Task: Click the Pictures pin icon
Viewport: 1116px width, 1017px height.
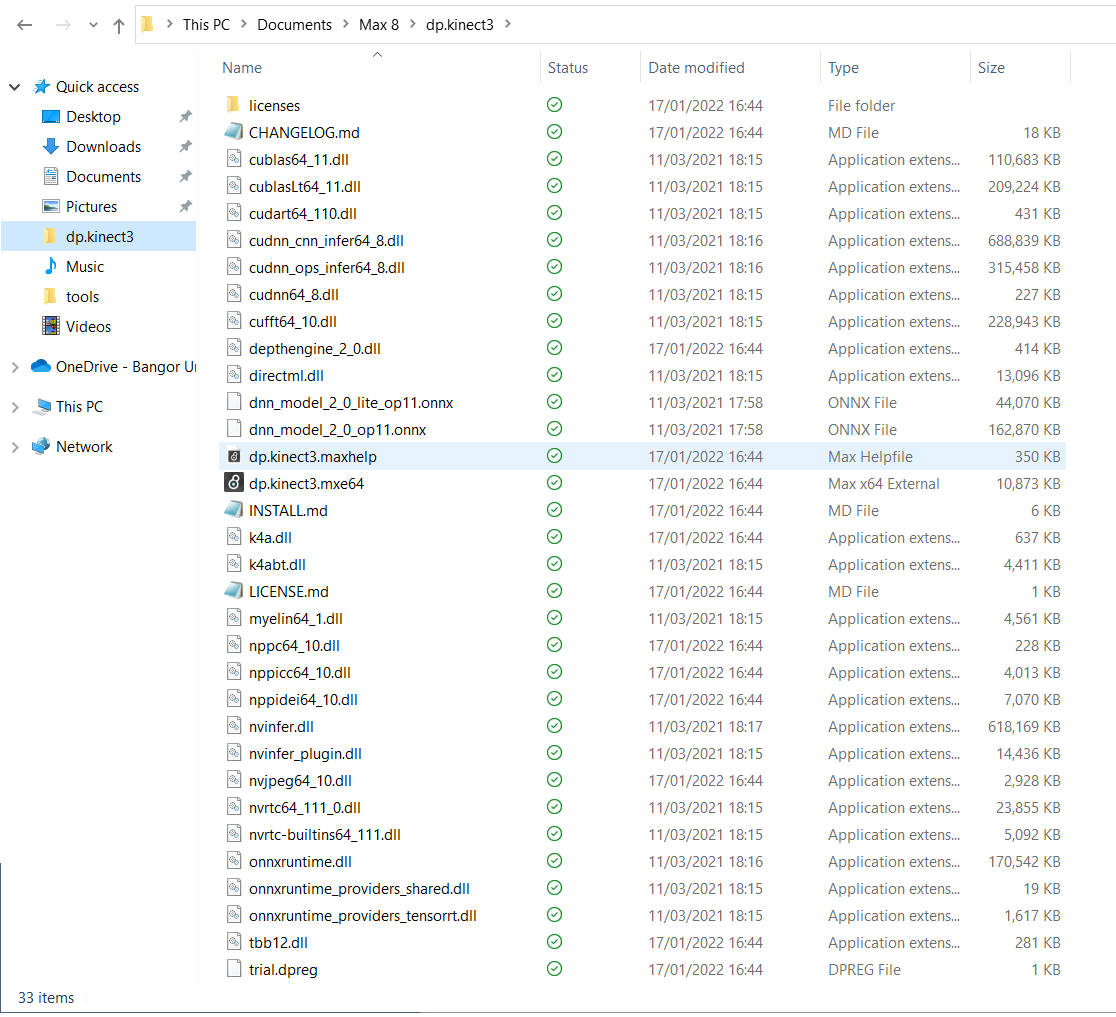Action: point(185,206)
